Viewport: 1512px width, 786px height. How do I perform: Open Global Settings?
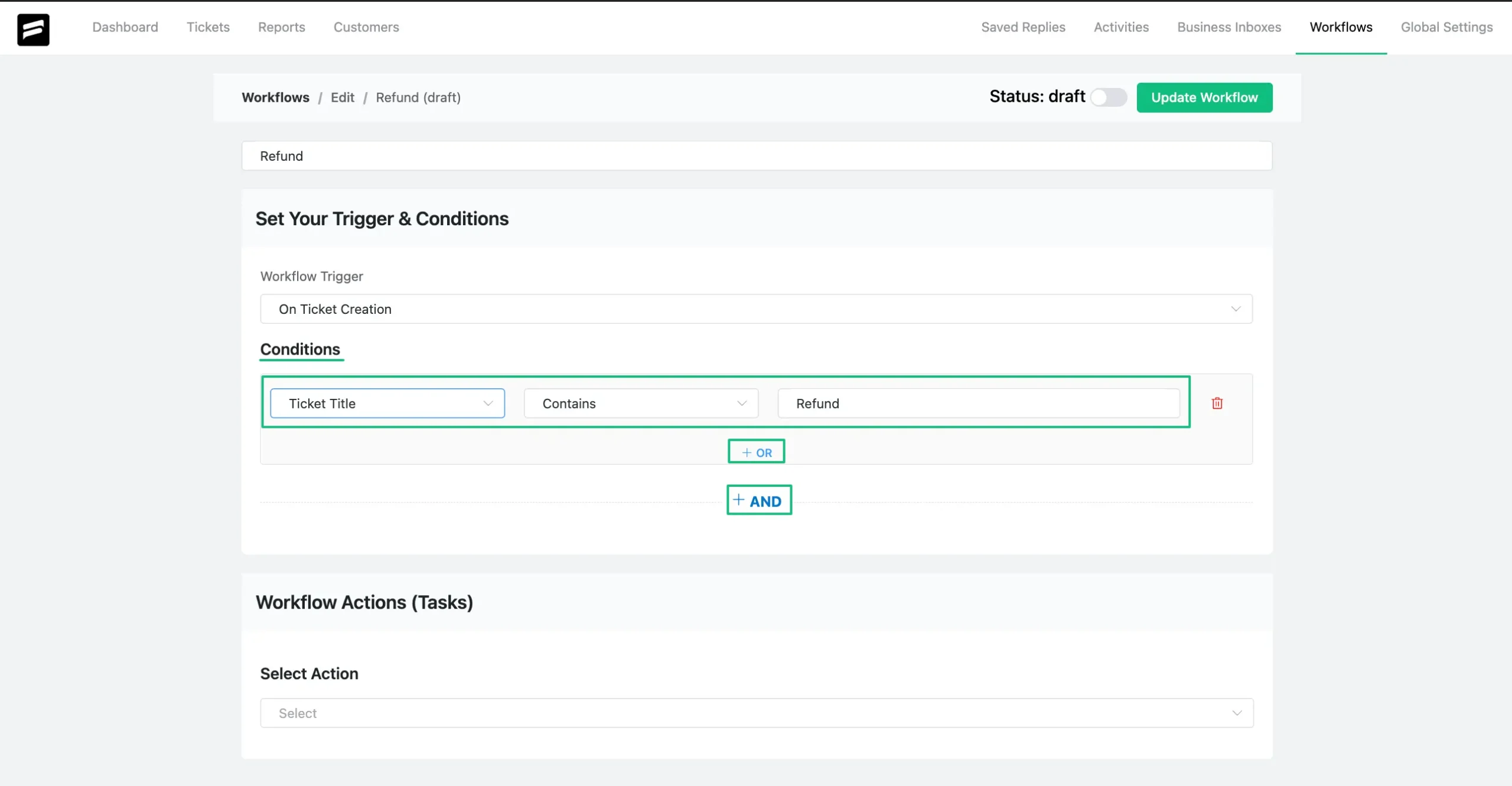[x=1446, y=27]
